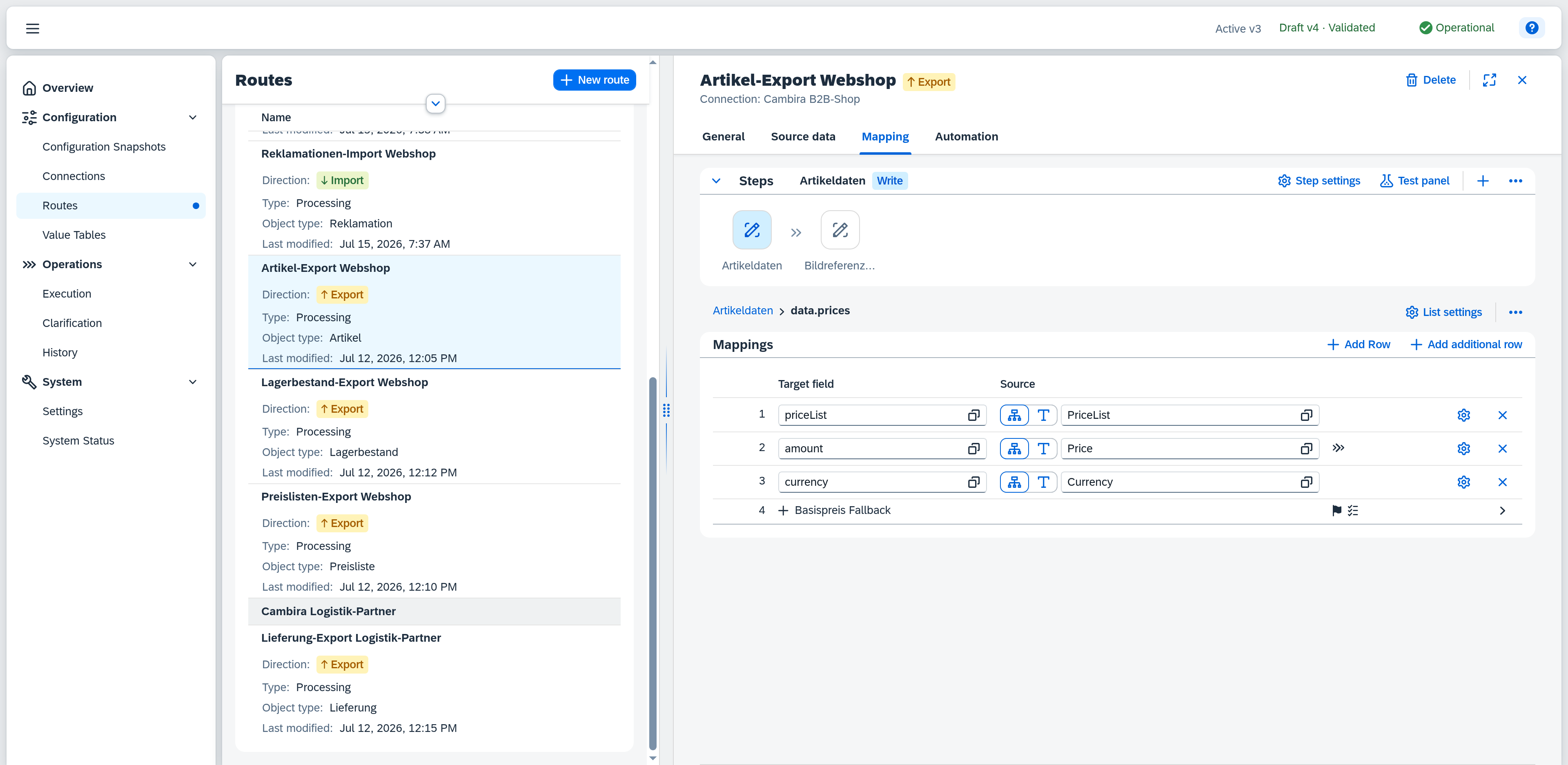Select the Mapping tab

(x=884, y=136)
